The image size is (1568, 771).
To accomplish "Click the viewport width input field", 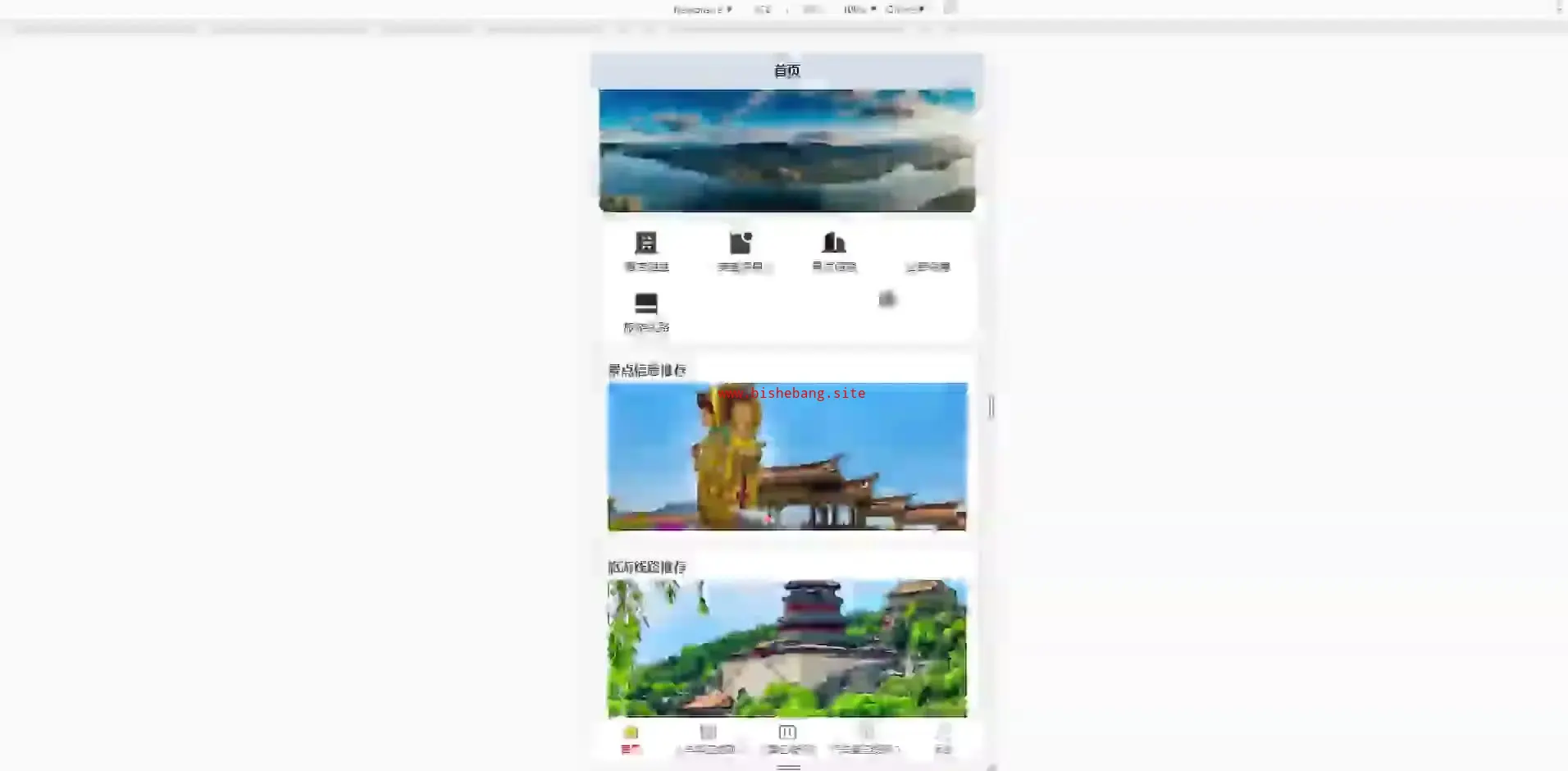I will (x=763, y=9).
